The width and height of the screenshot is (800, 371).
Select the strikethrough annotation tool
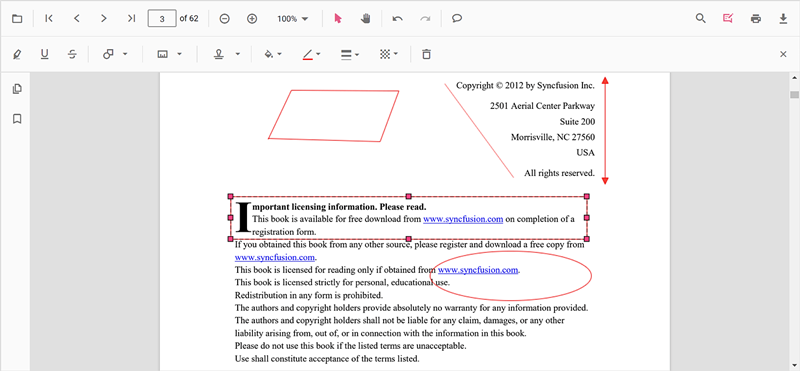72,55
